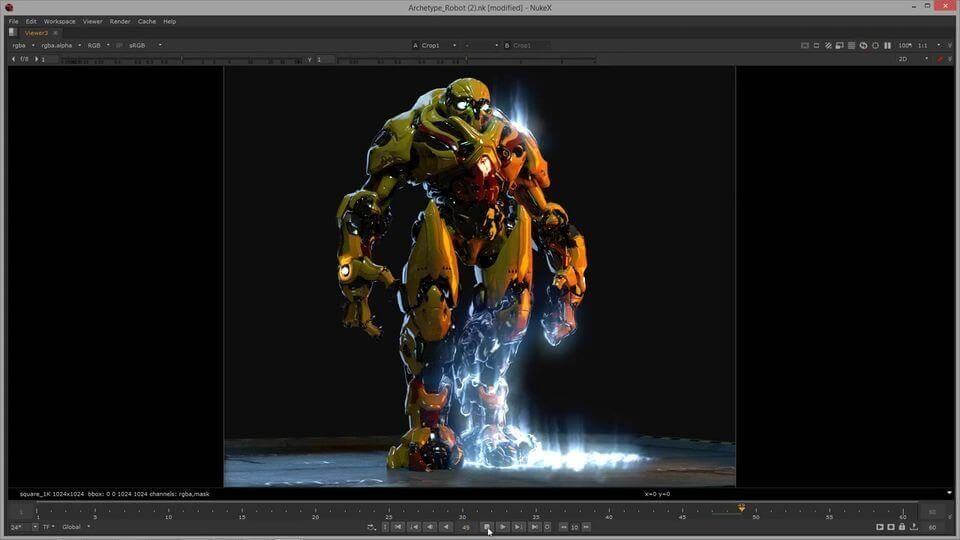The height and width of the screenshot is (540, 960).
Task: Toggle proxy mode striped icon
Action: point(828,45)
